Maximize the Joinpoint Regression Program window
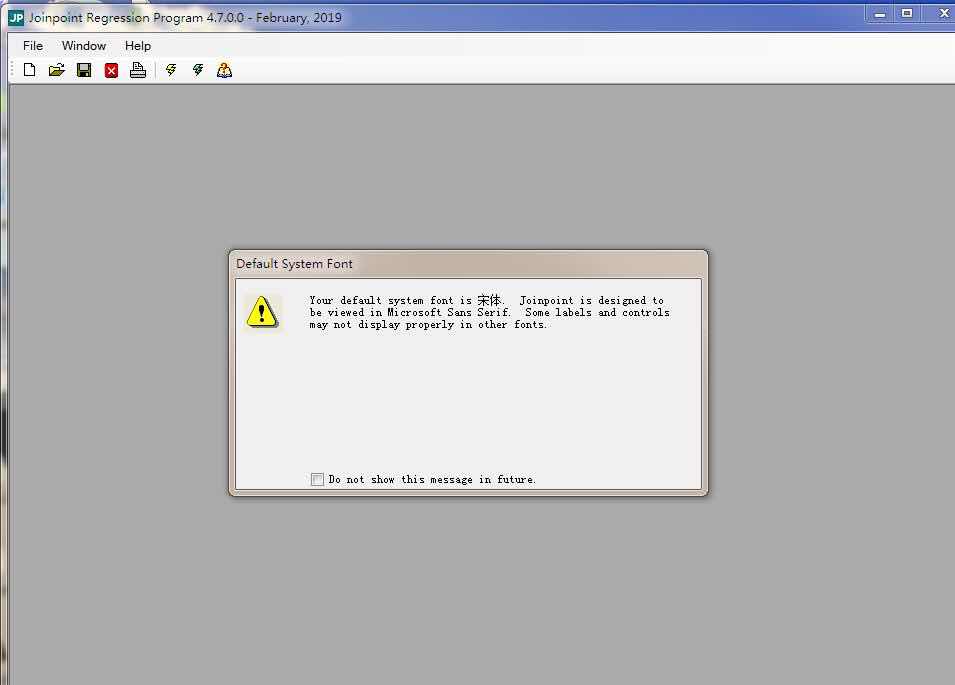The image size is (955, 685). click(x=907, y=13)
